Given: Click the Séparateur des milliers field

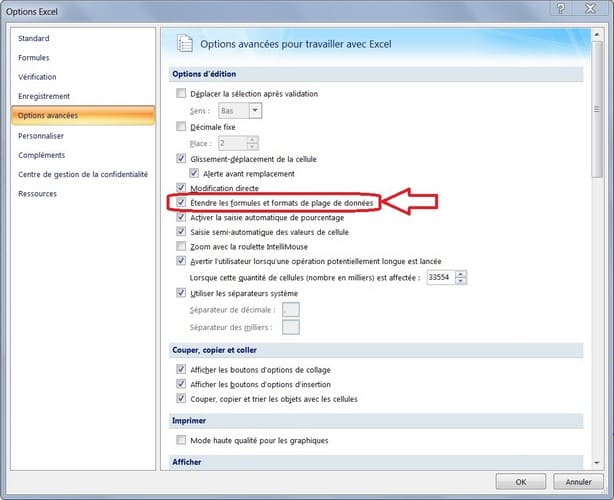Looking at the screenshot, I should pos(291,327).
